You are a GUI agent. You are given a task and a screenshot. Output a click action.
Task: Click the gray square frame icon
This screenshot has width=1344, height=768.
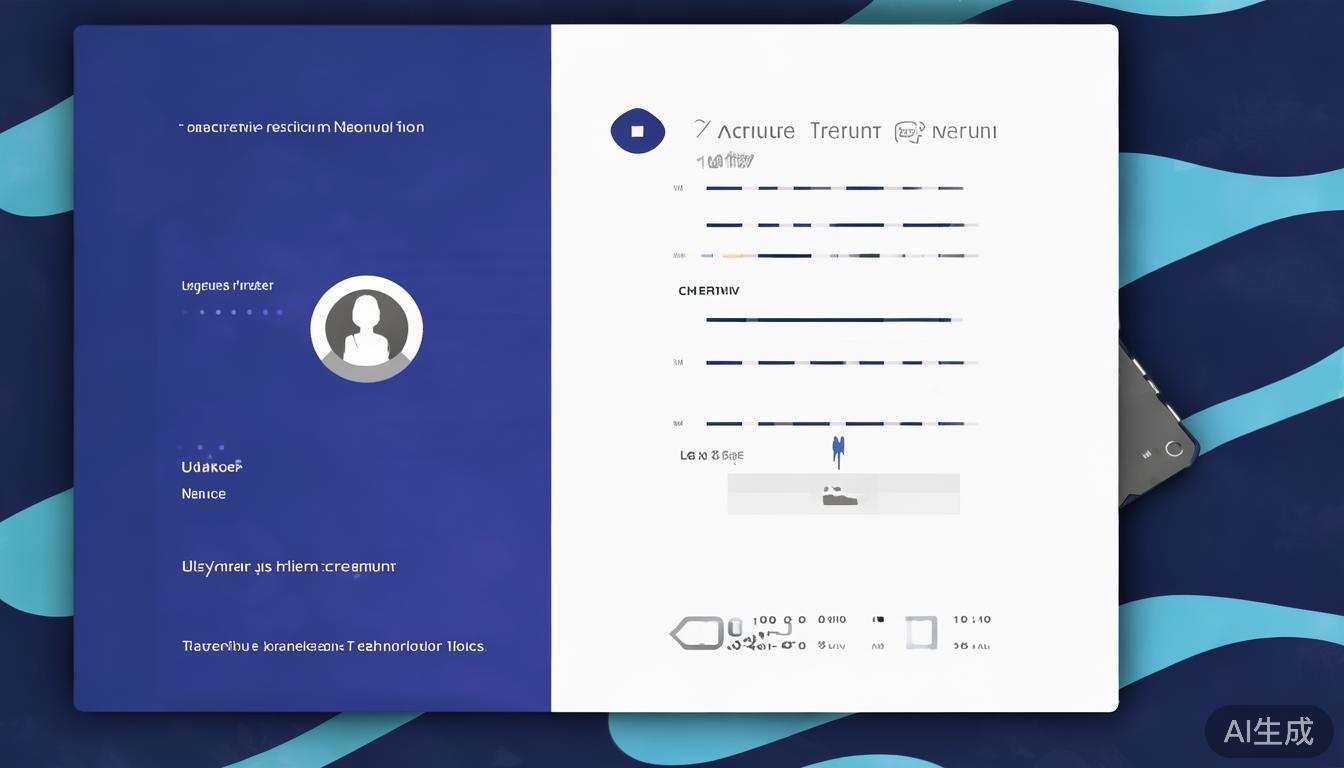point(921,633)
